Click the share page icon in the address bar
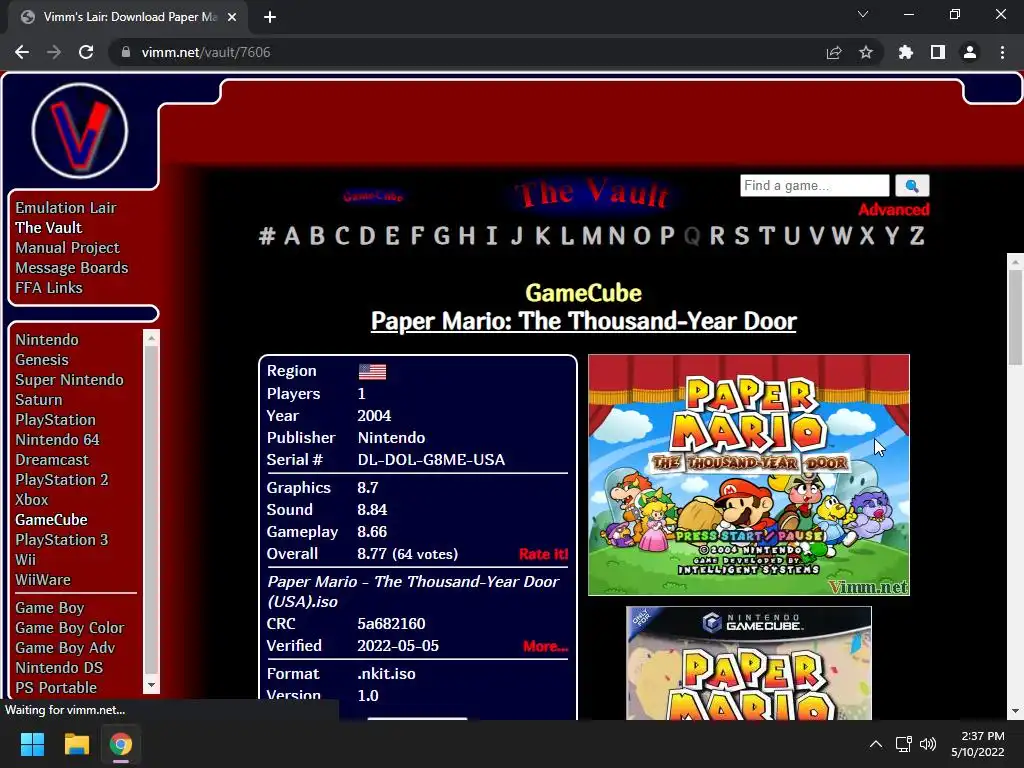 [x=833, y=52]
